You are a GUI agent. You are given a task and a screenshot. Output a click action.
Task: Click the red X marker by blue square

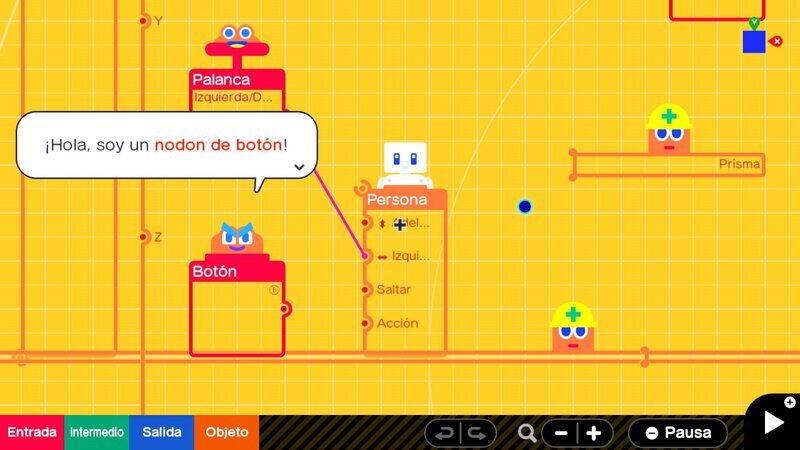pos(777,42)
